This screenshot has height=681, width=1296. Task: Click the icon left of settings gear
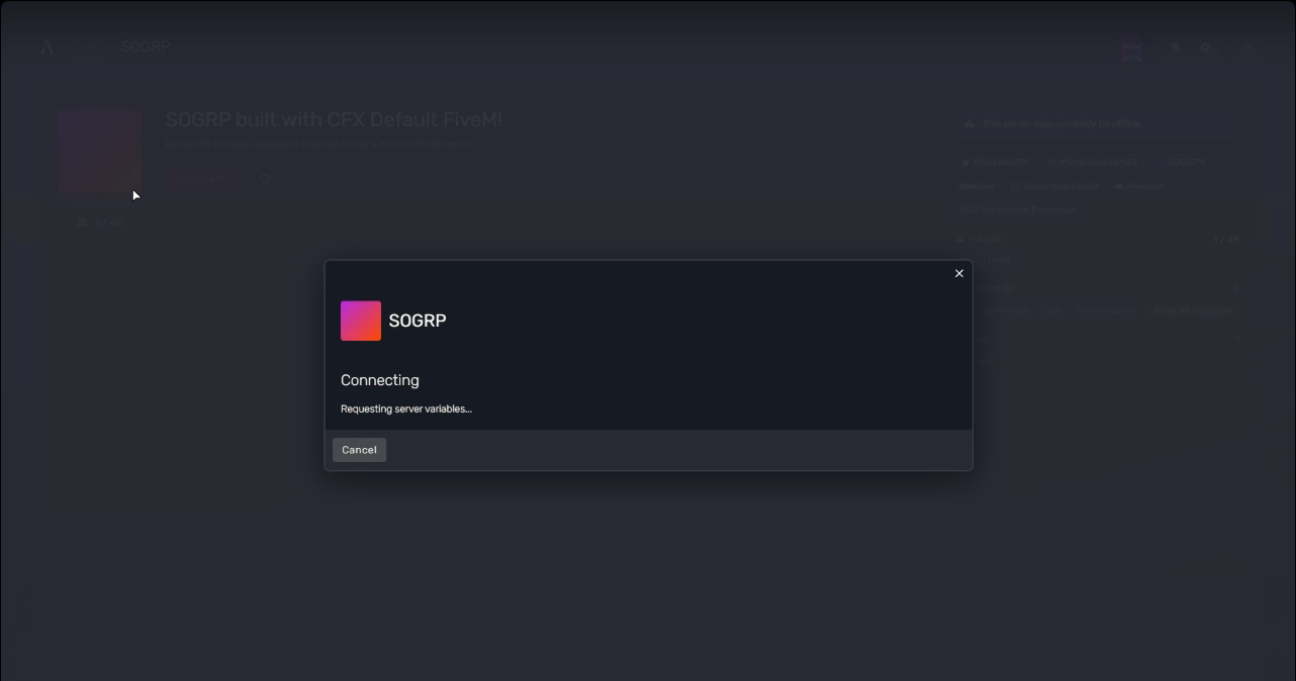click(1176, 48)
